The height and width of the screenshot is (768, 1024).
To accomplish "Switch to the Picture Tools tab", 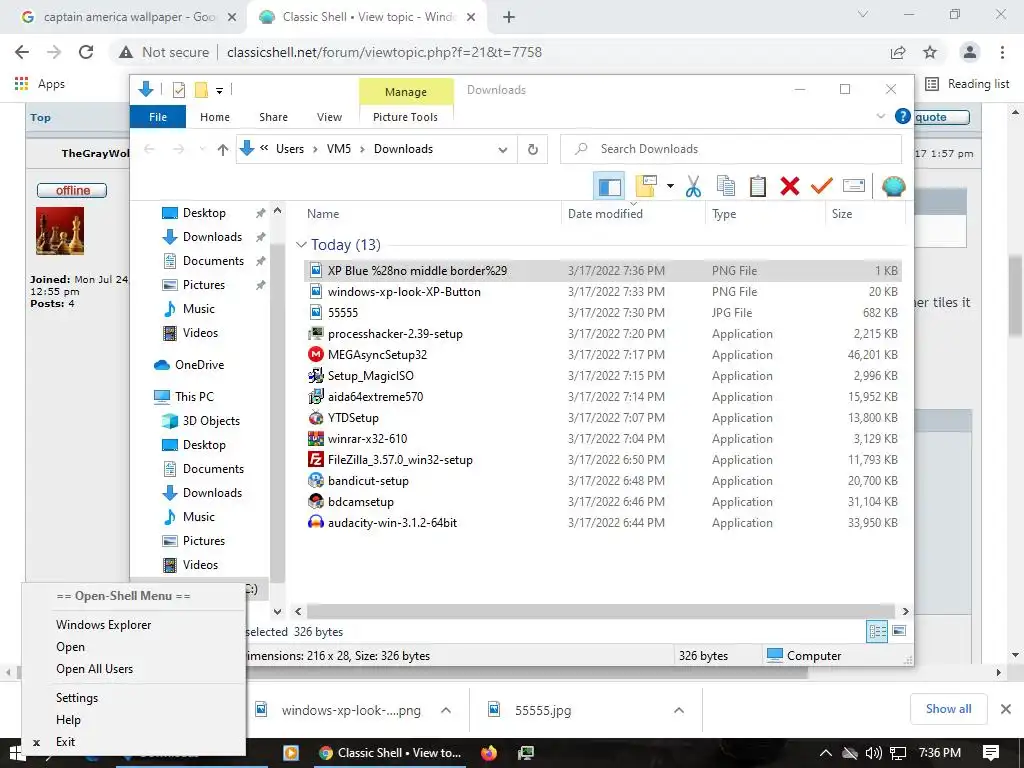I will pos(405,117).
